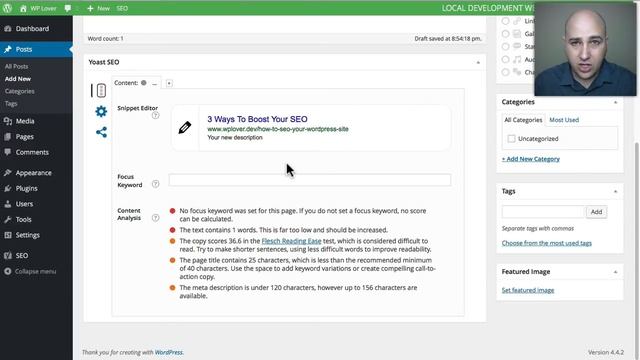Open All Posts submenu item
This screenshot has height=360, width=640.
pos(16,66)
